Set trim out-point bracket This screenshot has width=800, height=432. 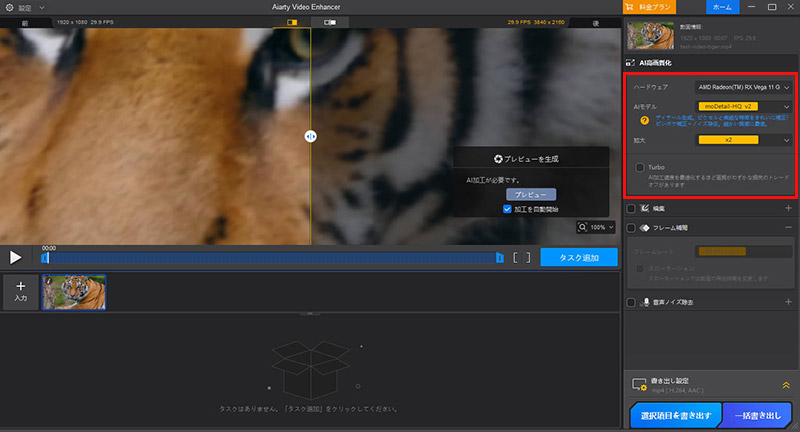pos(528,258)
